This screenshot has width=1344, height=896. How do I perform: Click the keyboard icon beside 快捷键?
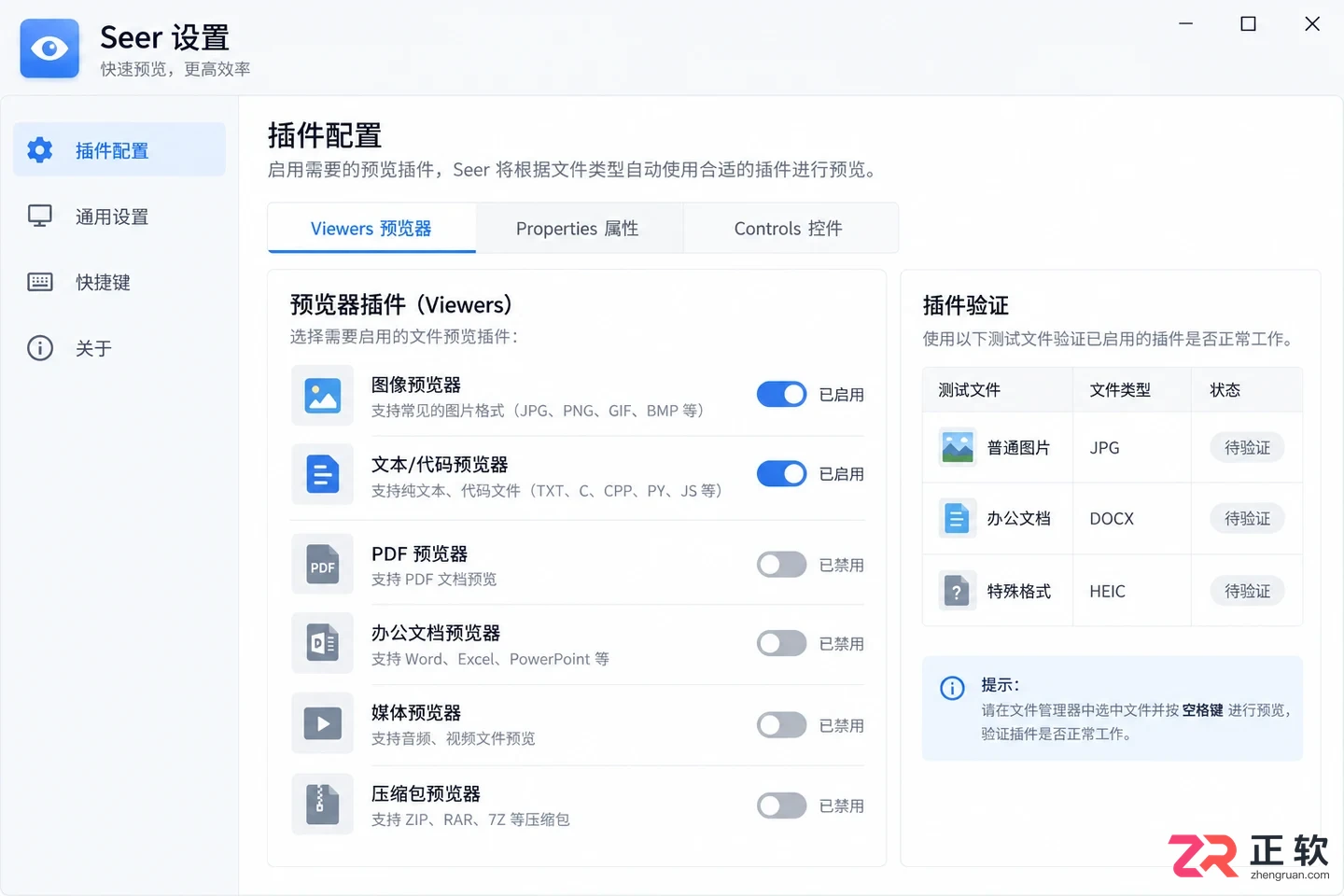pyautogui.click(x=40, y=282)
